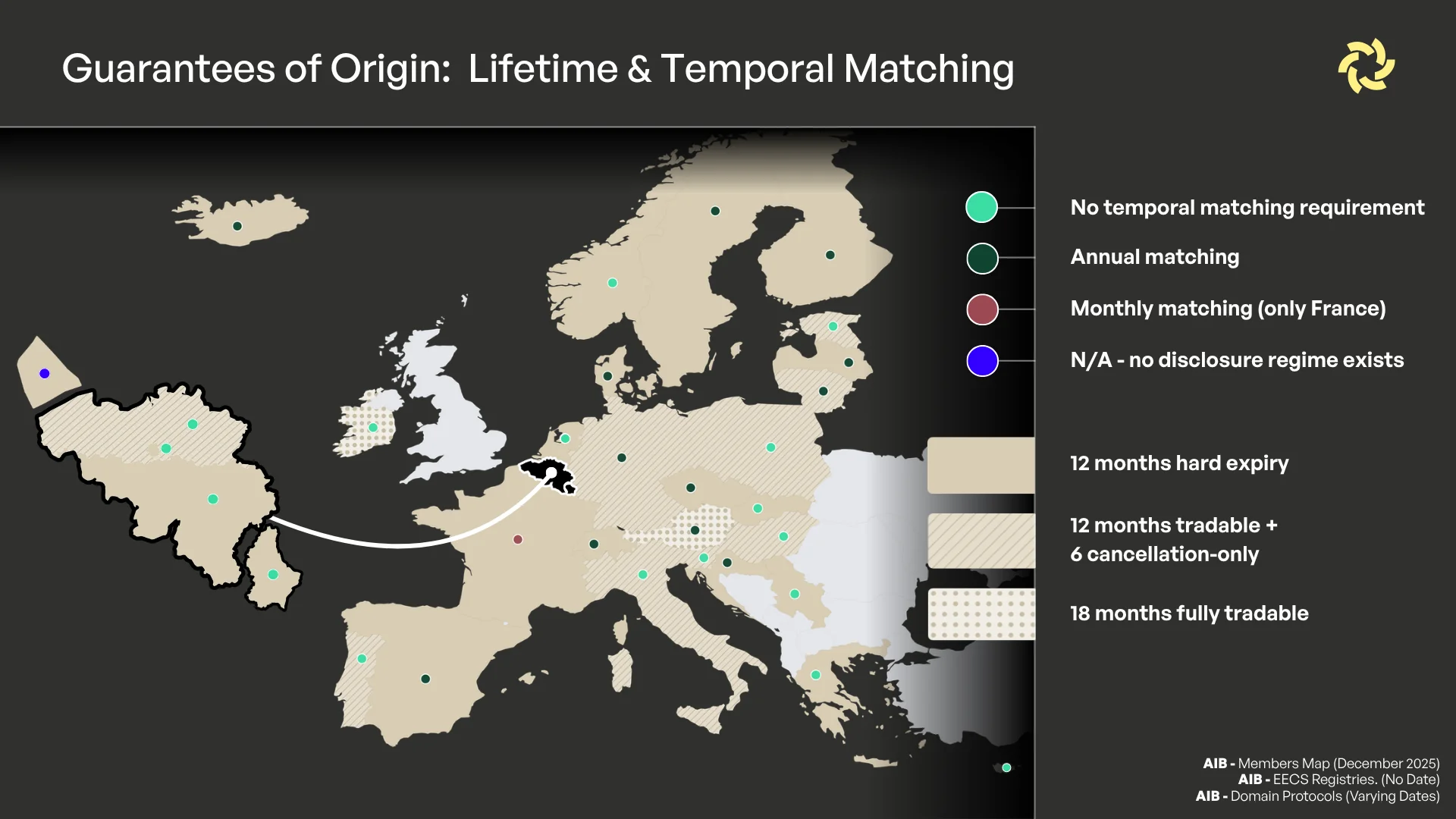Click the yellow swirl logo icon
Viewport: 1456px width, 819px height.
tap(1367, 67)
